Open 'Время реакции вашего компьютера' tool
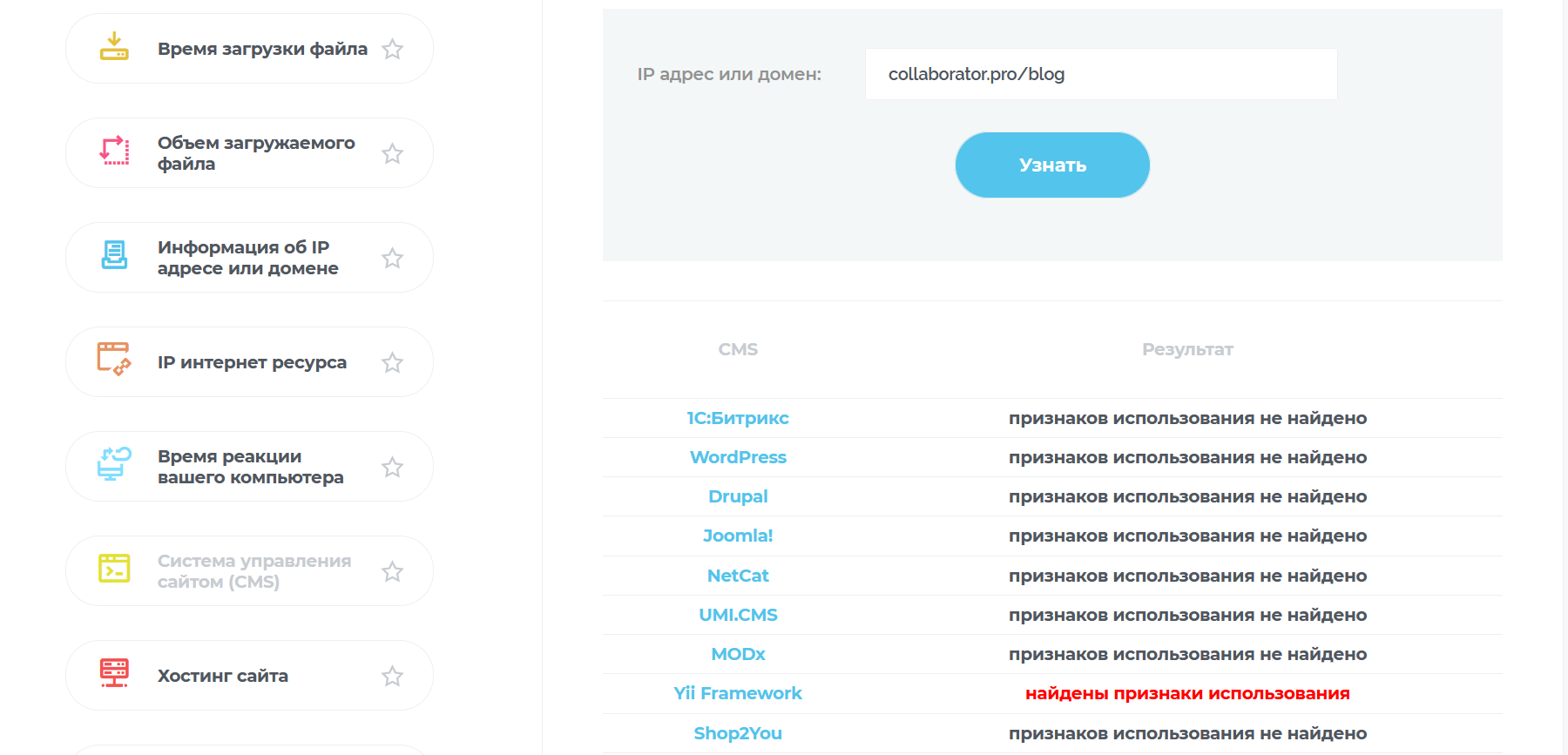1568x755 pixels. coord(250,467)
